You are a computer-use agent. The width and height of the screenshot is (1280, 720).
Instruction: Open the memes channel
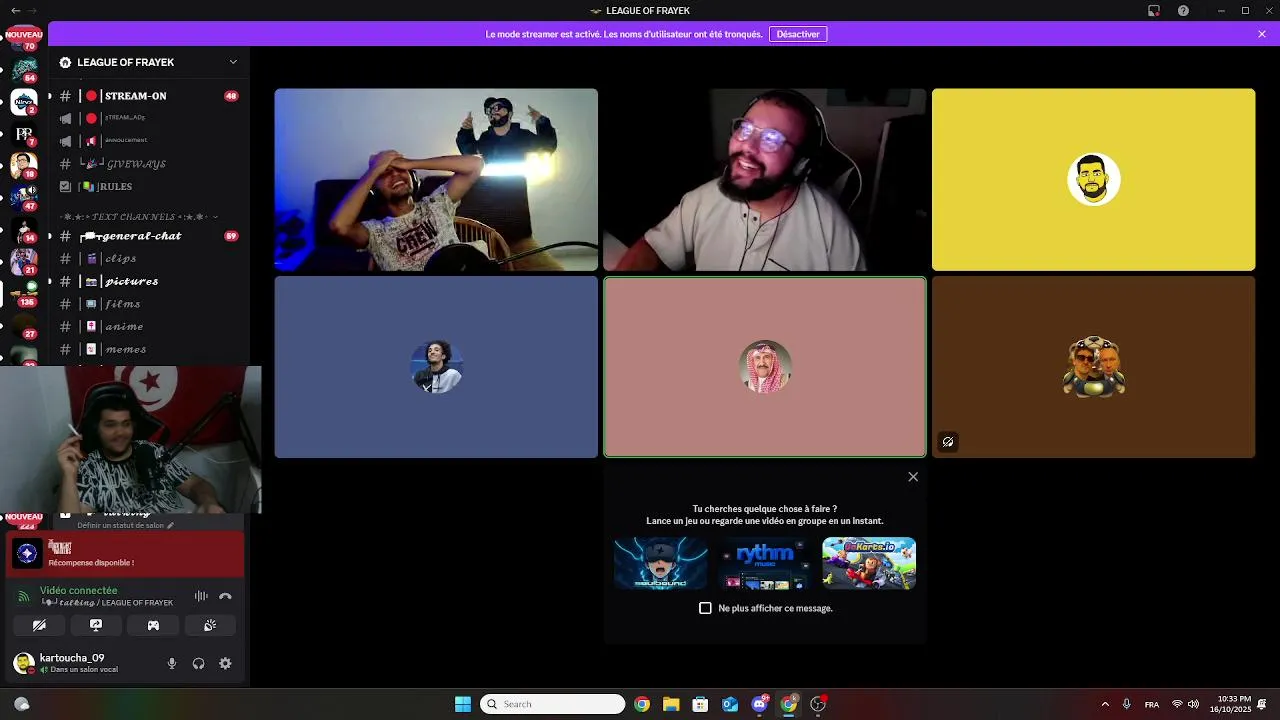pos(148,350)
